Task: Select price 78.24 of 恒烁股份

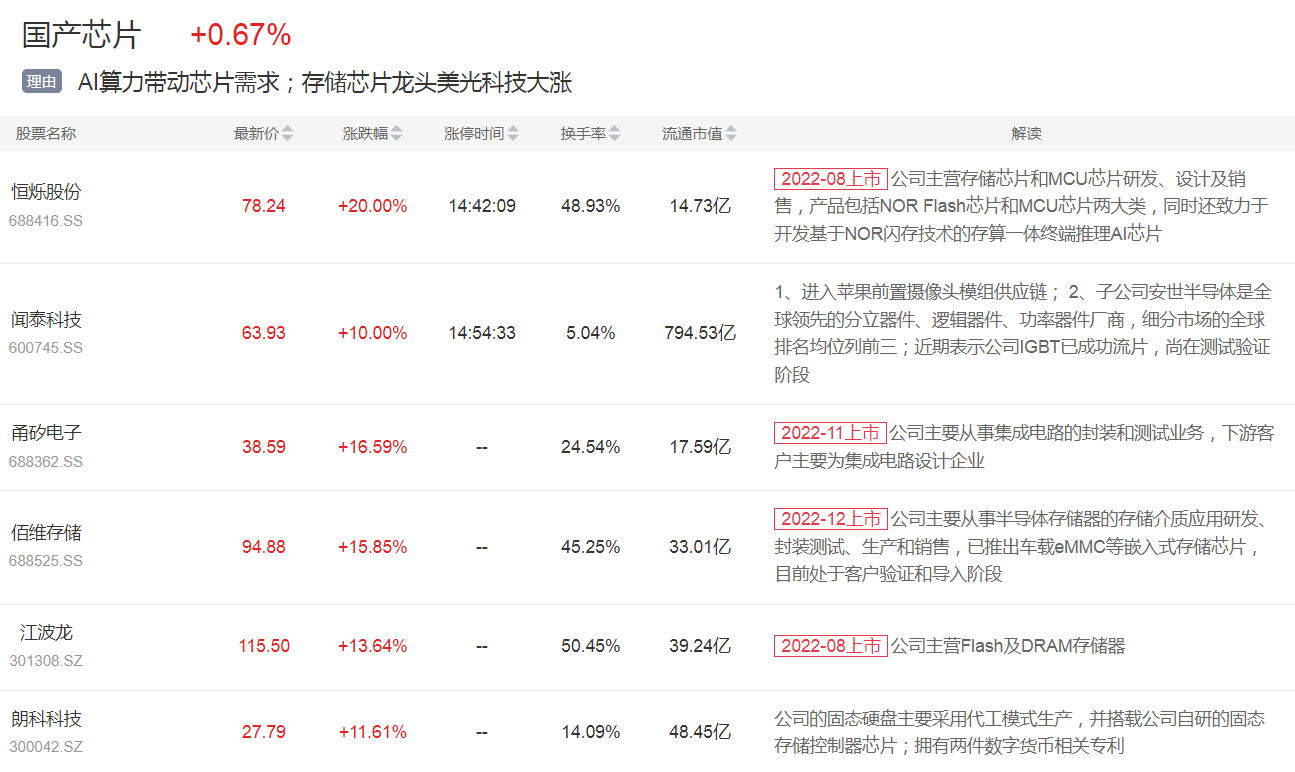Action: (264, 206)
